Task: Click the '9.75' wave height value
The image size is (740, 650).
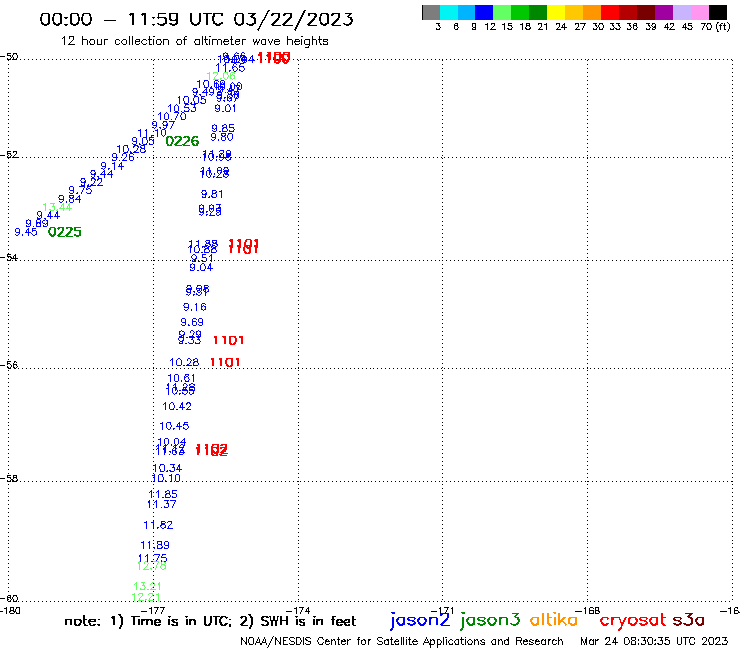Action: pyautogui.click(x=80, y=190)
